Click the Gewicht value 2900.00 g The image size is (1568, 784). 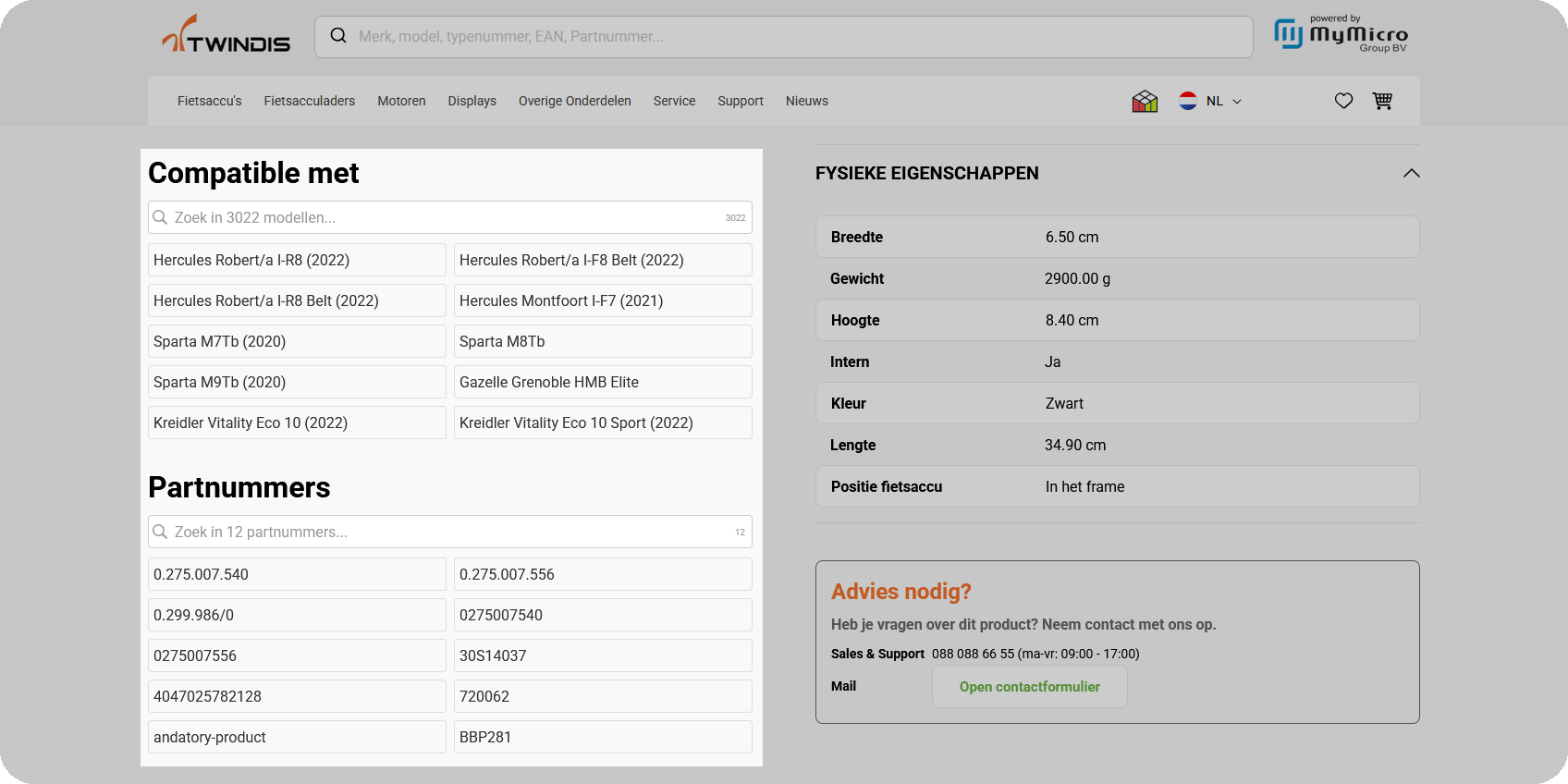pos(1077,278)
